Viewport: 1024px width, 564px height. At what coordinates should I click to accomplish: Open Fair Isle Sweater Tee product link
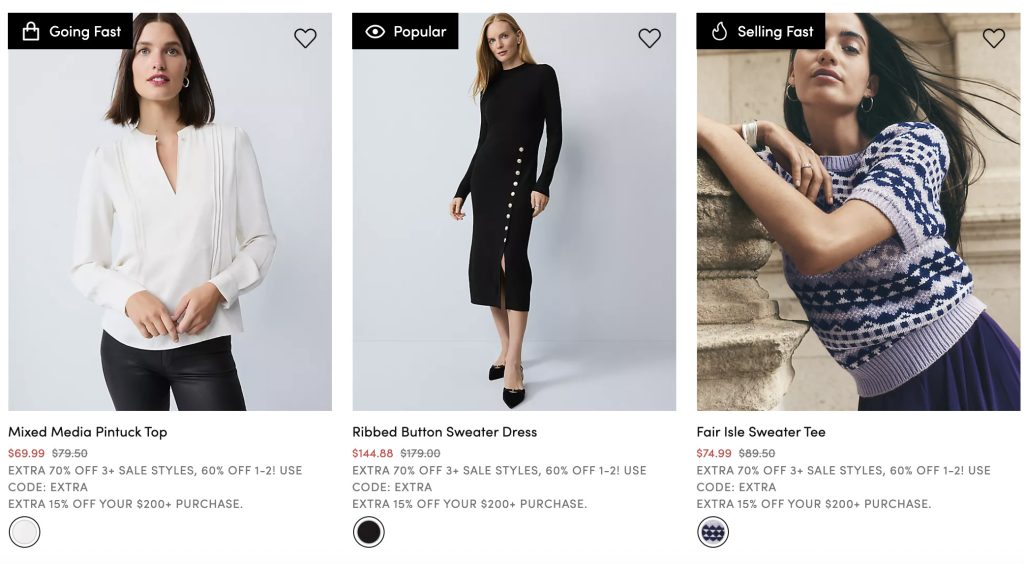coord(761,432)
